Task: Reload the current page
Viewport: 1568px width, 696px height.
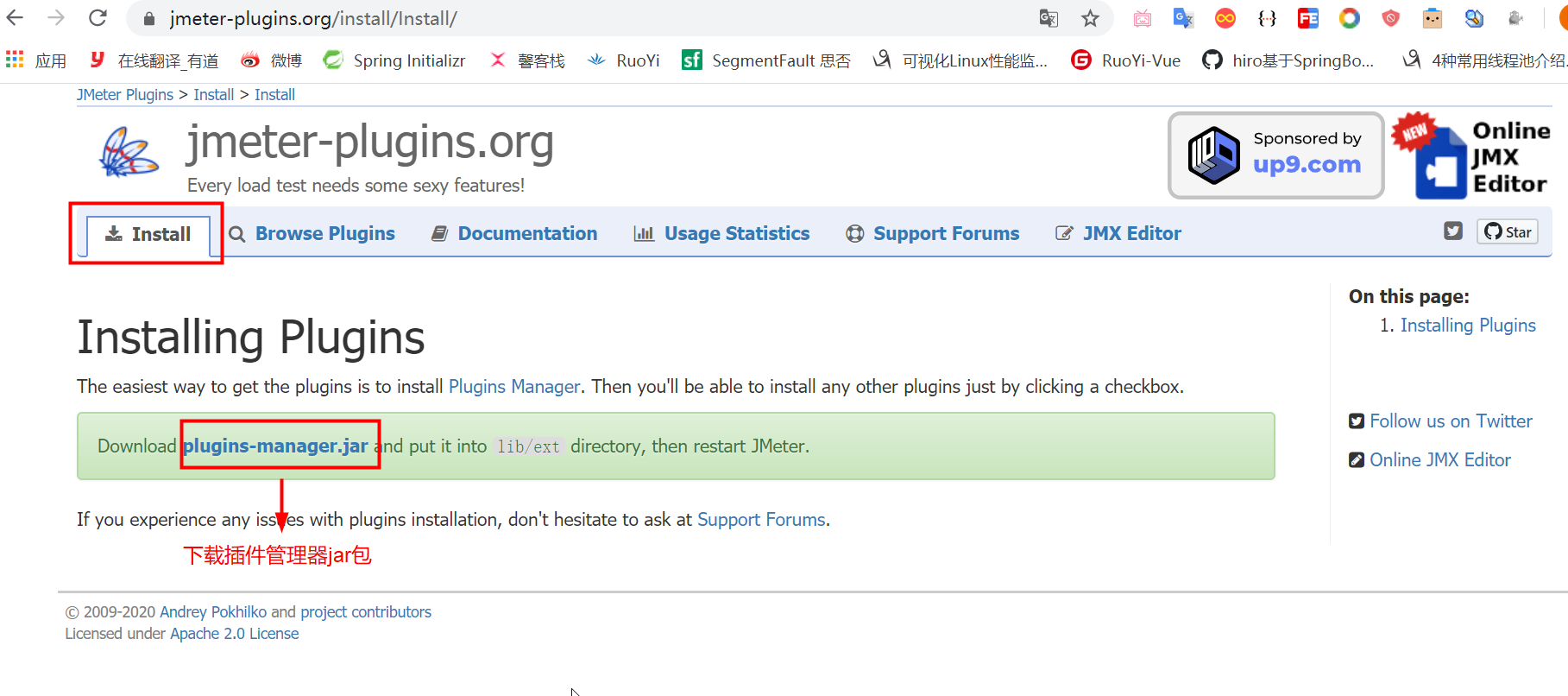Action: coord(98,17)
